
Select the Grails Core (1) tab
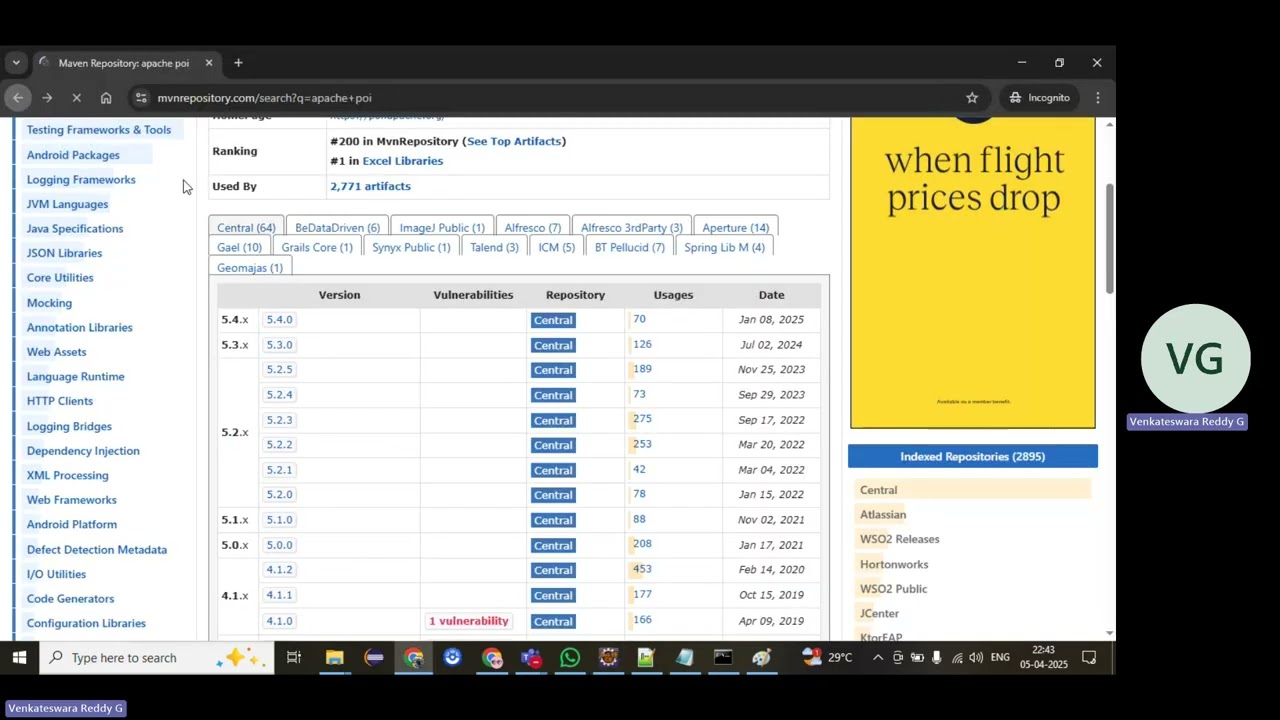(317, 248)
